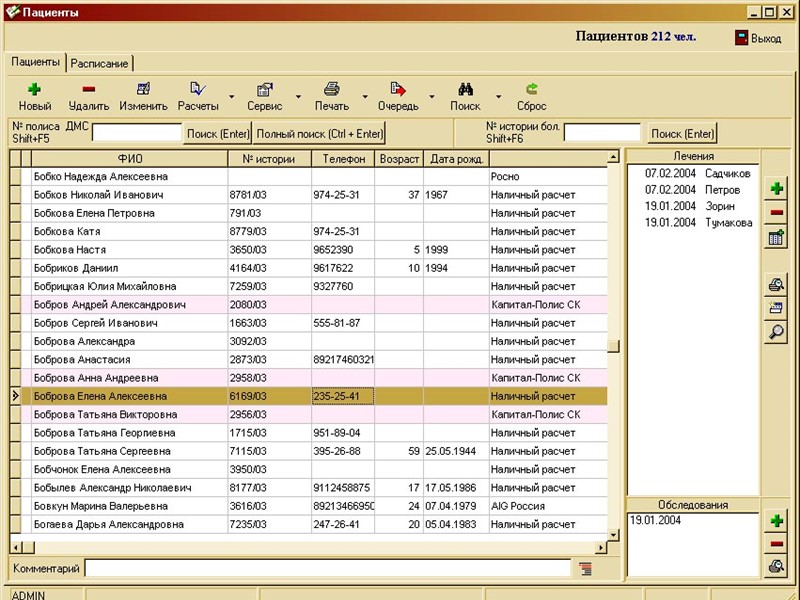
Task: Open Расчеты calculations toolbar icon
Action: tap(198, 90)
